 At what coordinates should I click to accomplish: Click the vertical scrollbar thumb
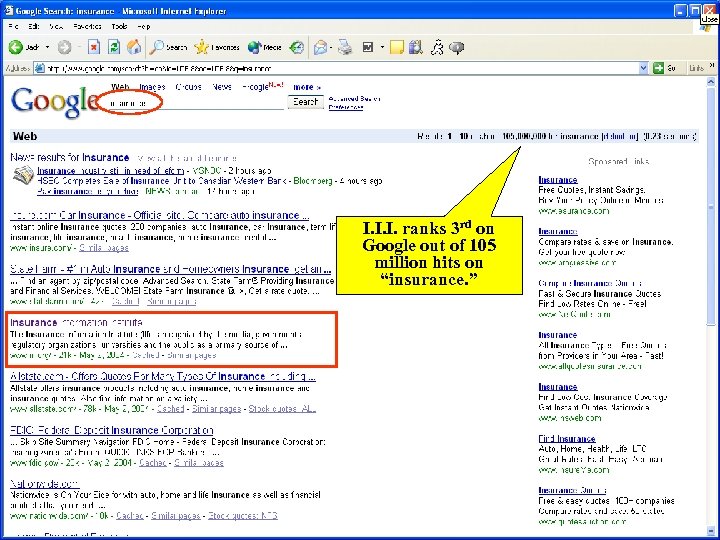[x=710, y=207]
